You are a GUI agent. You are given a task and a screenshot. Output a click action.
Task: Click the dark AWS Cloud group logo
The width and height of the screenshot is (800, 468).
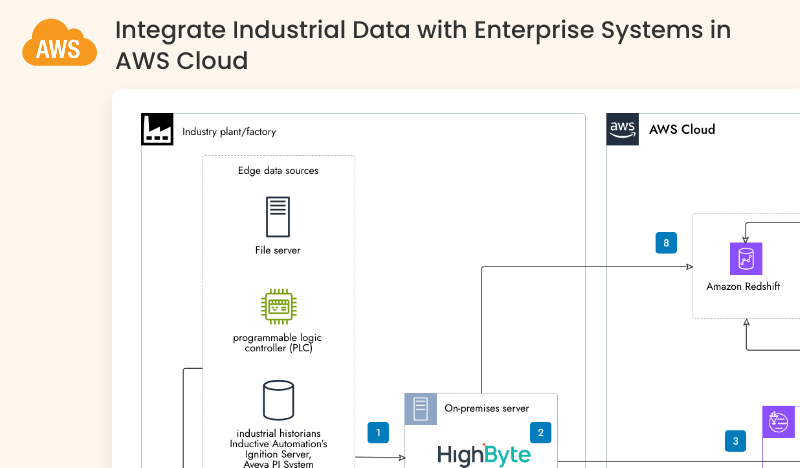[622, 130]
